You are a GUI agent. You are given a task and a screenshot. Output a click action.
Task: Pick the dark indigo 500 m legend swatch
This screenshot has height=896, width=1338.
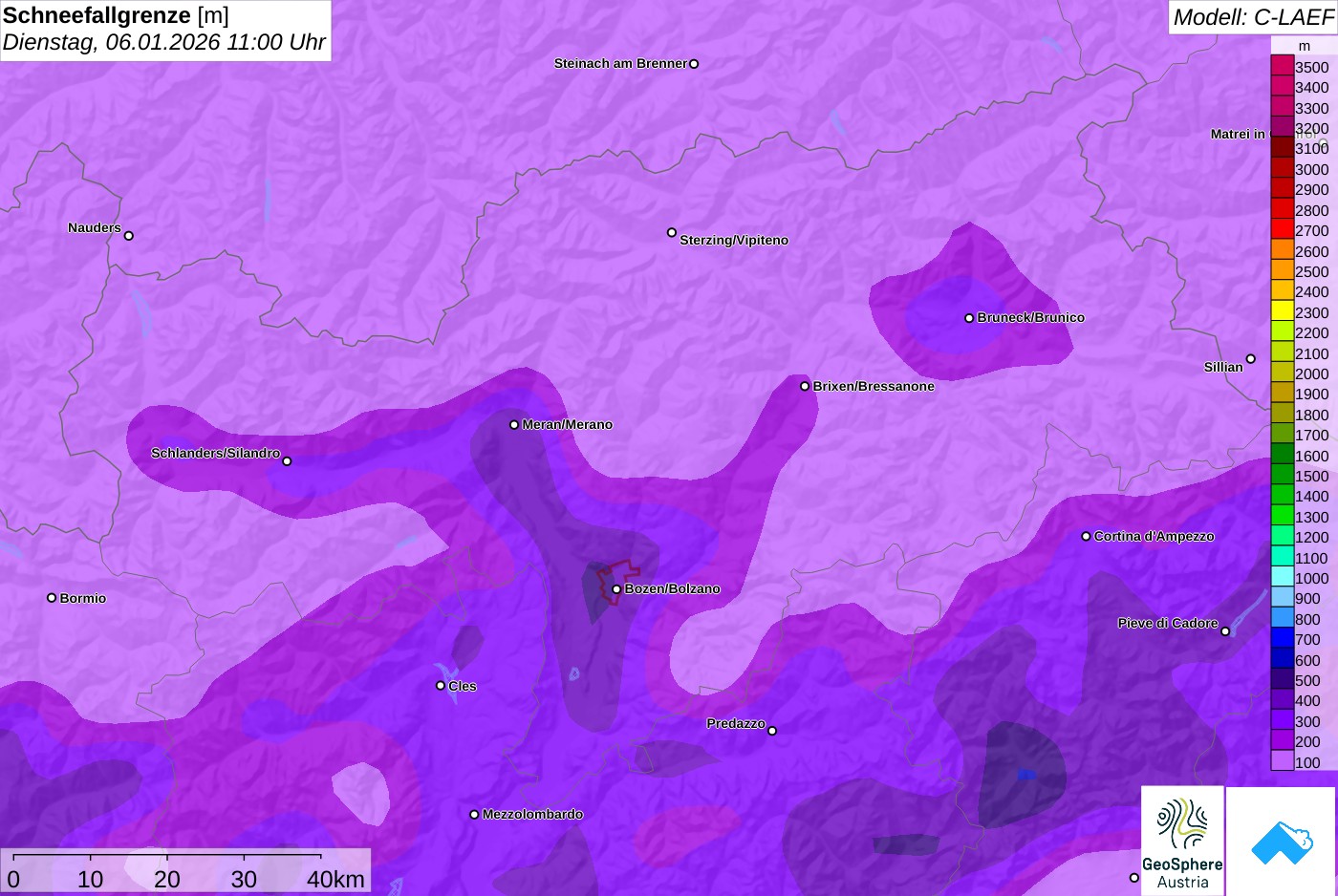(x=1283, y=679)
